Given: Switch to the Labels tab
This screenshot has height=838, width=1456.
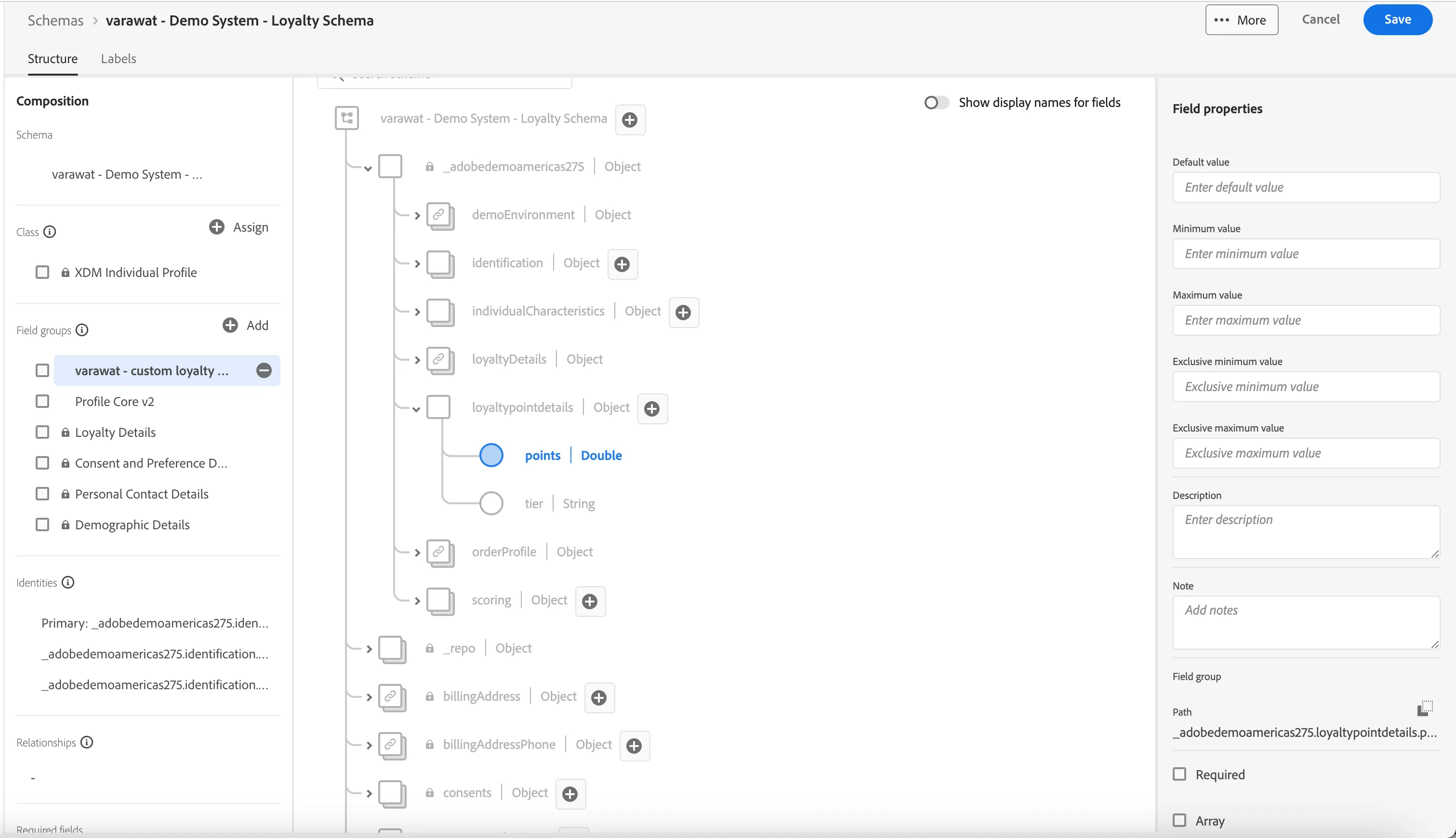Looking at the screenshot, I should point(119,59).
